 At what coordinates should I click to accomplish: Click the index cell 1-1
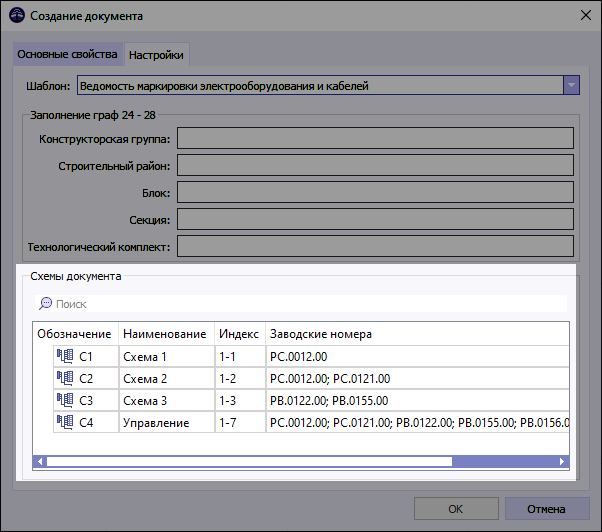point(240,357)
